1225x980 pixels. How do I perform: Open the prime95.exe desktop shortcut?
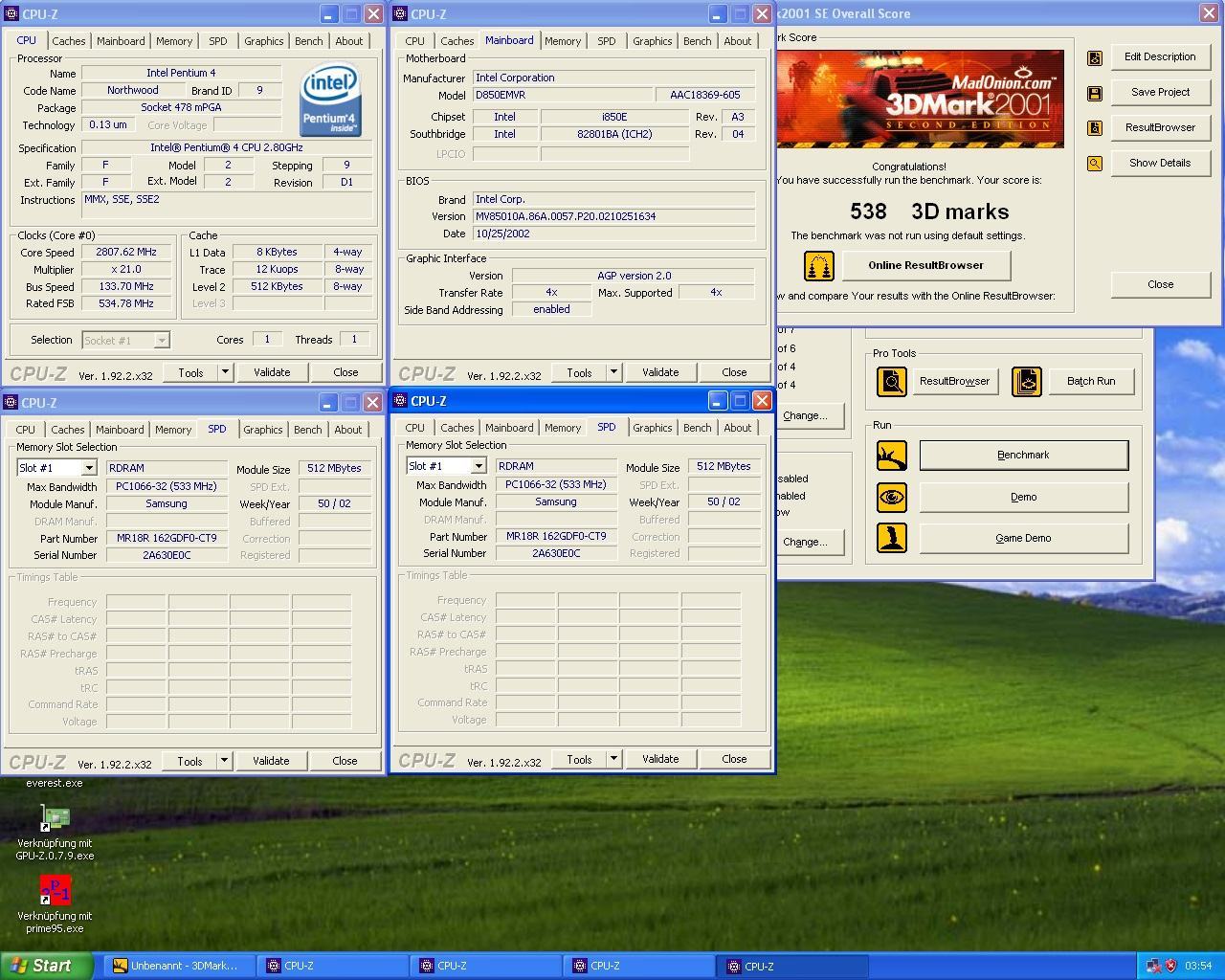click(x=55, y=890)
